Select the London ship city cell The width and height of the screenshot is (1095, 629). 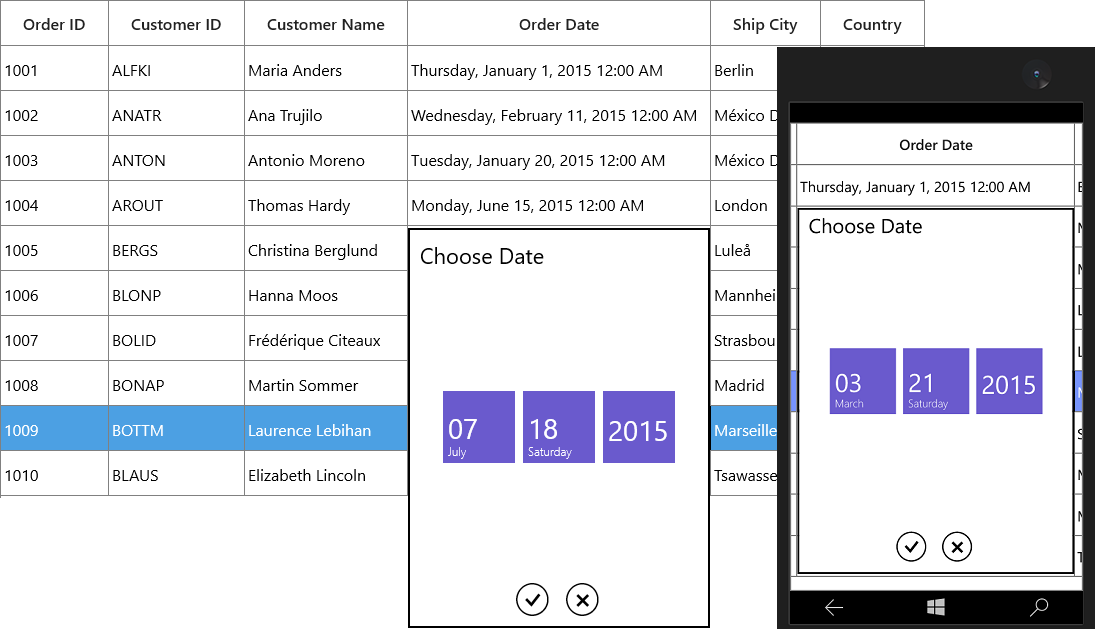(744, 204)
